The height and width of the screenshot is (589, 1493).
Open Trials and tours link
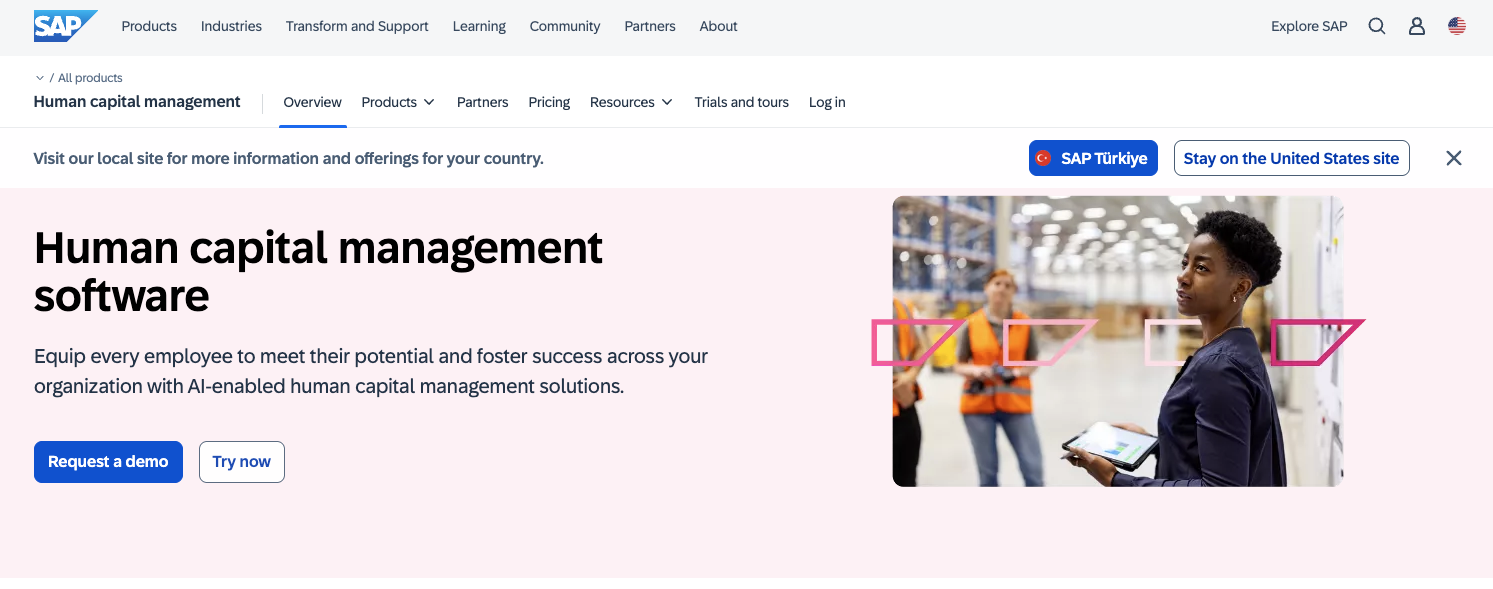tap(741, 102)
